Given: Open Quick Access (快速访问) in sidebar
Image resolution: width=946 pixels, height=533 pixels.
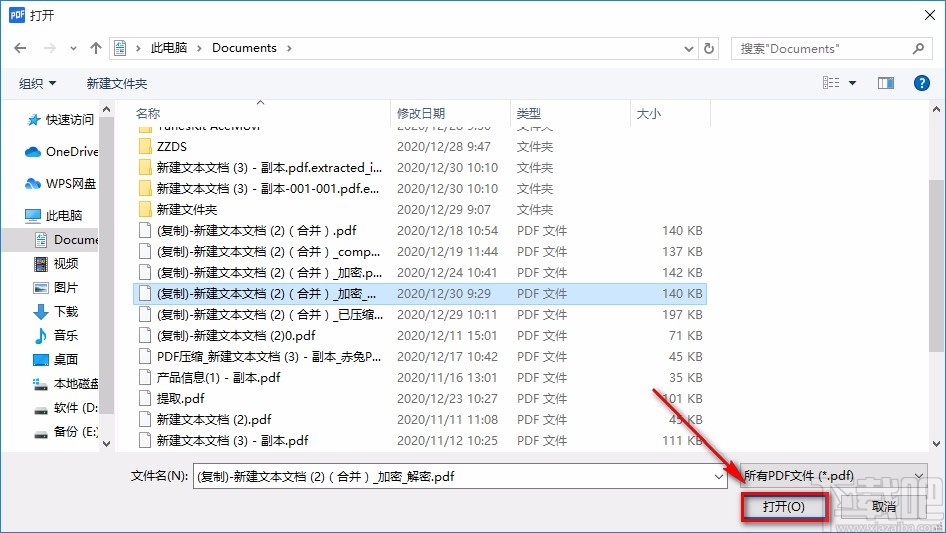Looking at the screenshot, I should coord(60,120).
